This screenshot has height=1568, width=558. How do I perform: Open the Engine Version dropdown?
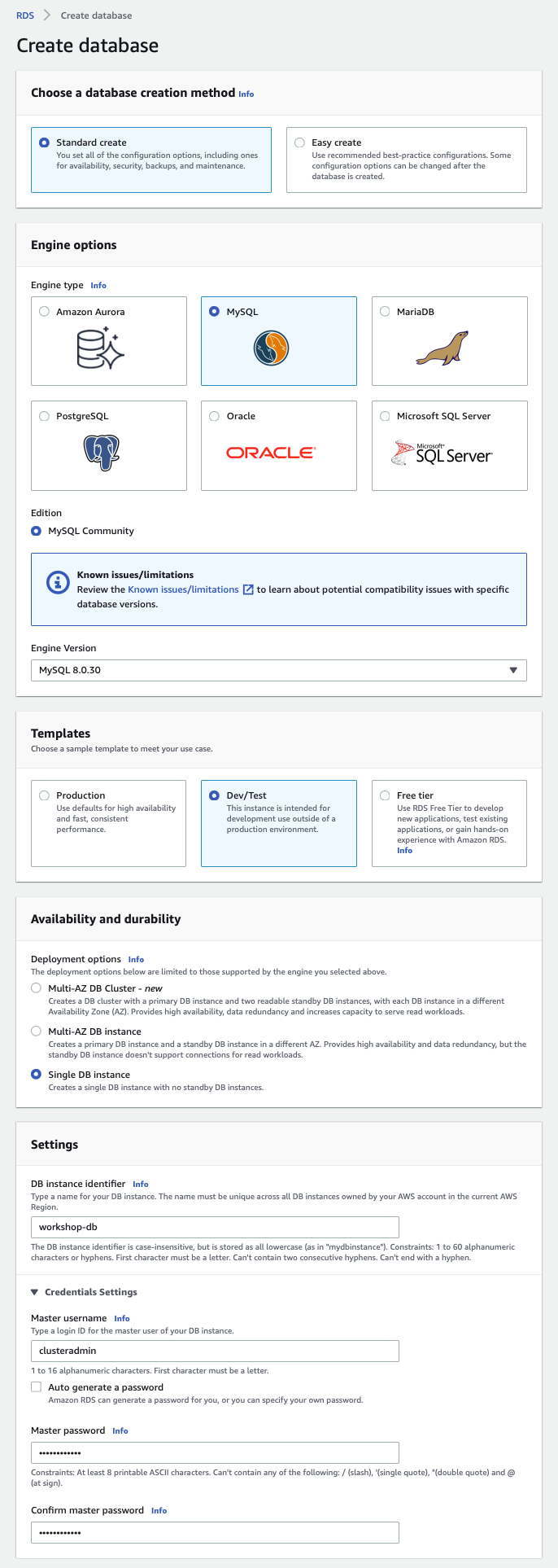click(279, 670)
